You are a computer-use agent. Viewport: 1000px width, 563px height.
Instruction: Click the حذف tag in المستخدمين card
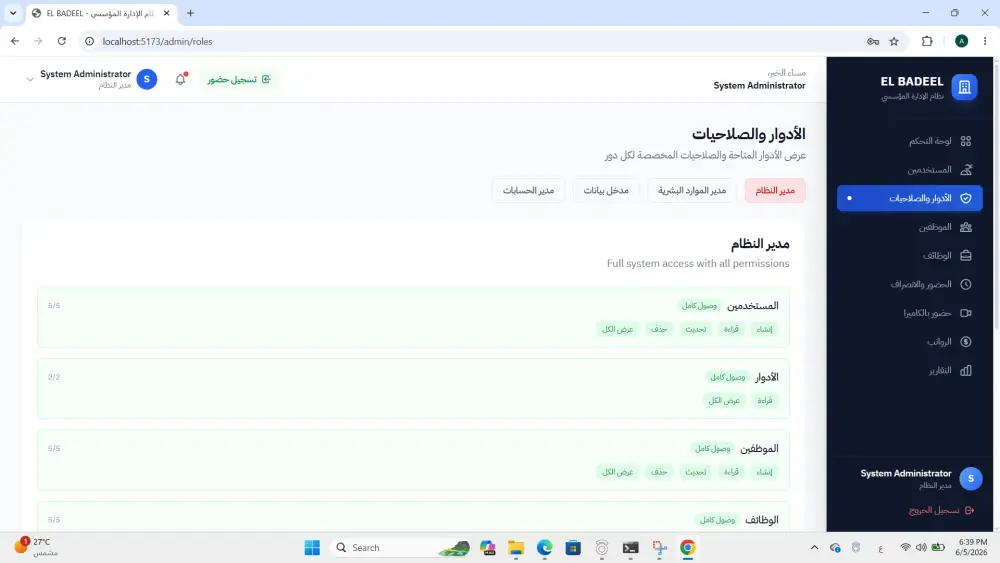659,329
